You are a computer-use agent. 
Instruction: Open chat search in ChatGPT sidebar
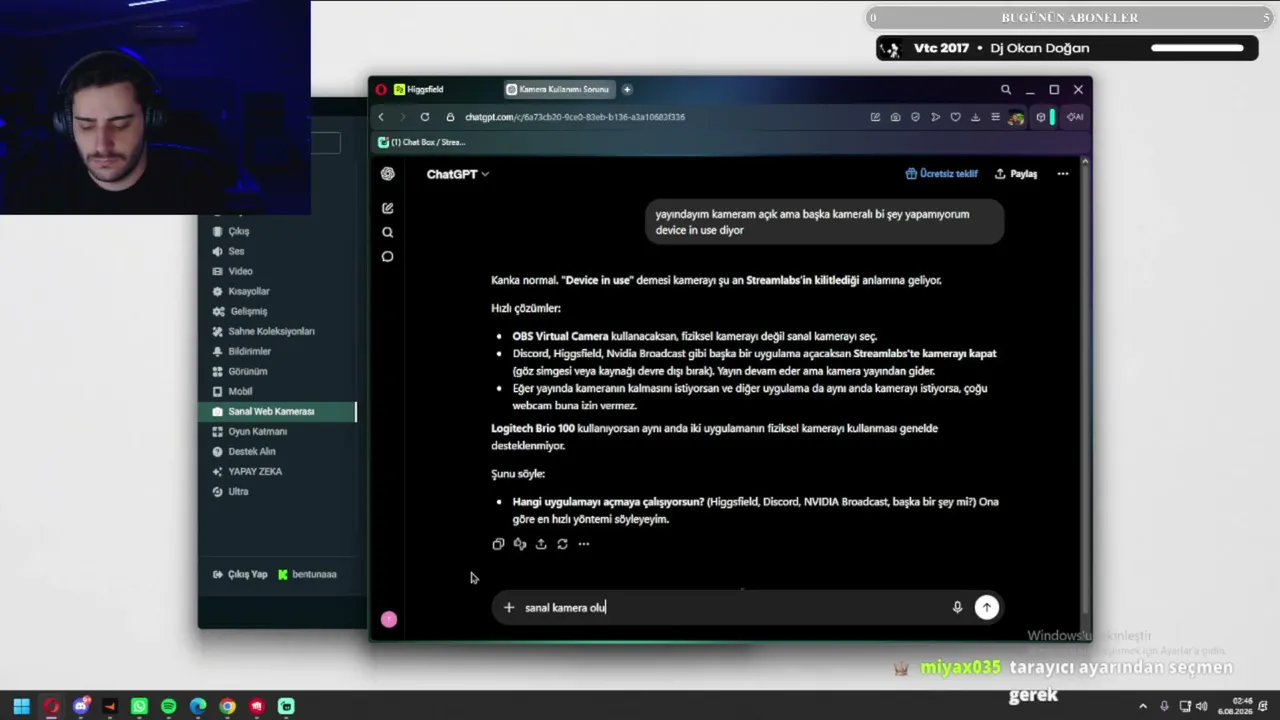click(388, 232)
